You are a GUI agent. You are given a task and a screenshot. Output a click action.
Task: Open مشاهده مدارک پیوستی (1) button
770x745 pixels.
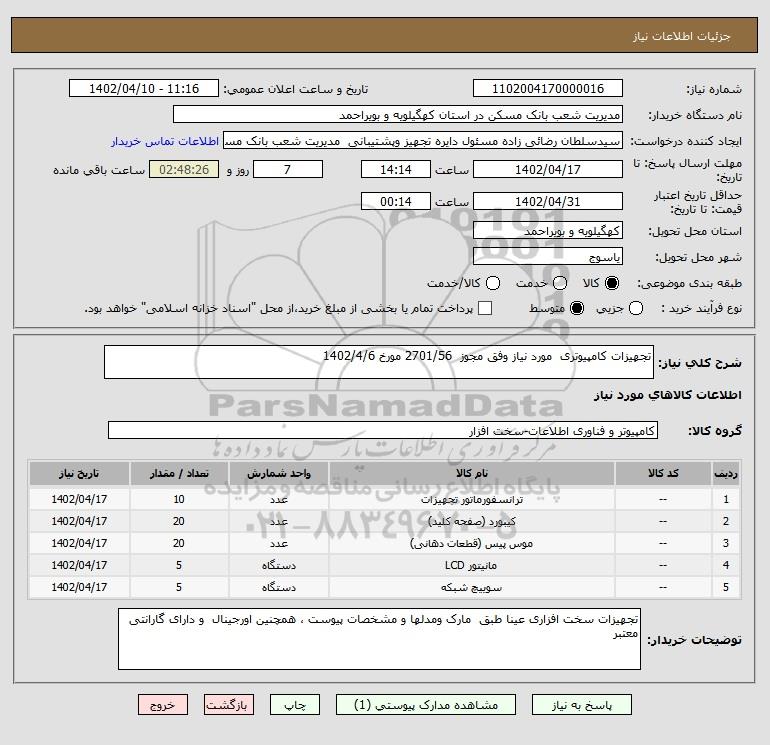tap(426, 705)
